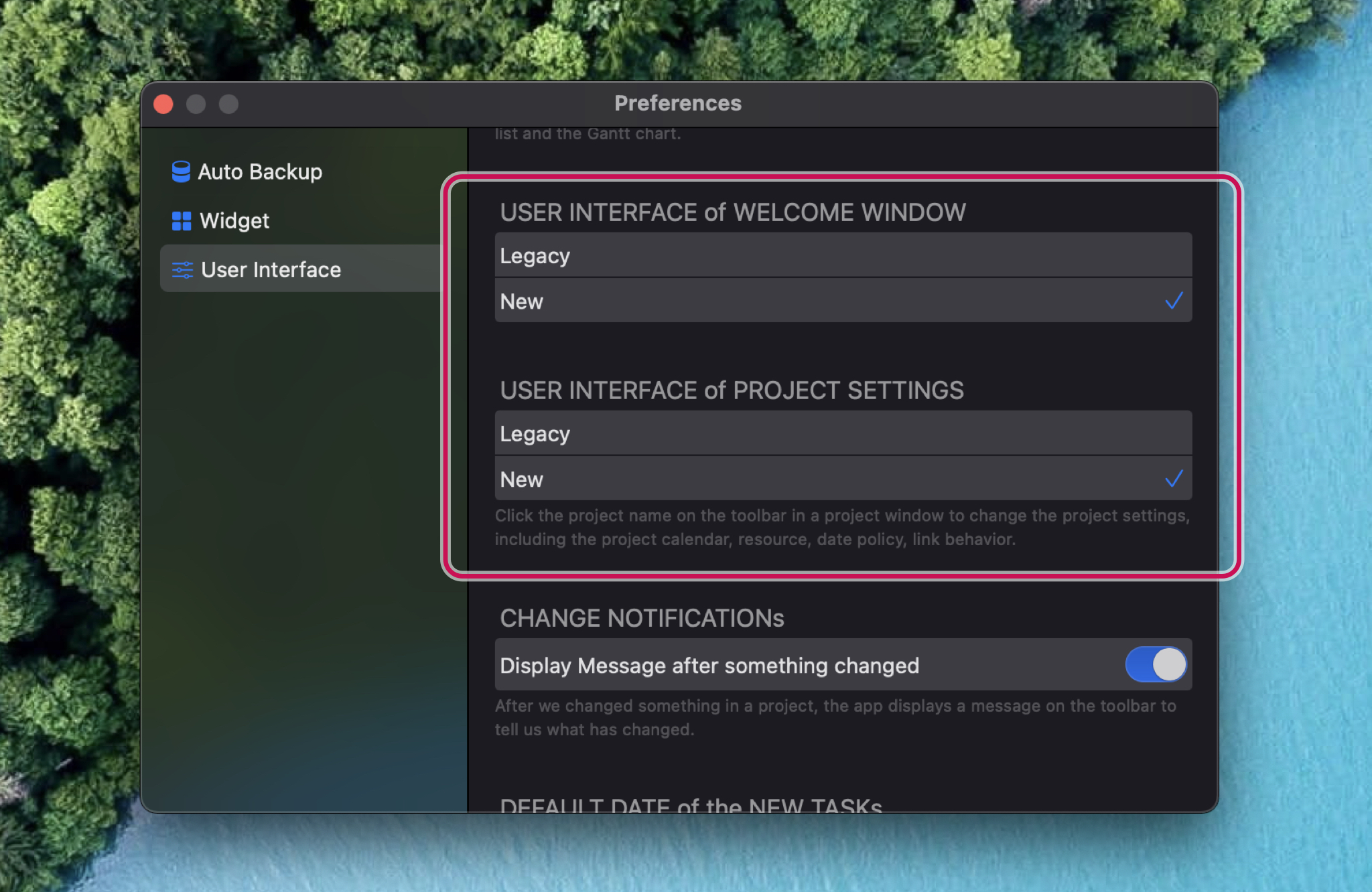
Task: Open the Auto Backup preferences pane
Action: 260,171
